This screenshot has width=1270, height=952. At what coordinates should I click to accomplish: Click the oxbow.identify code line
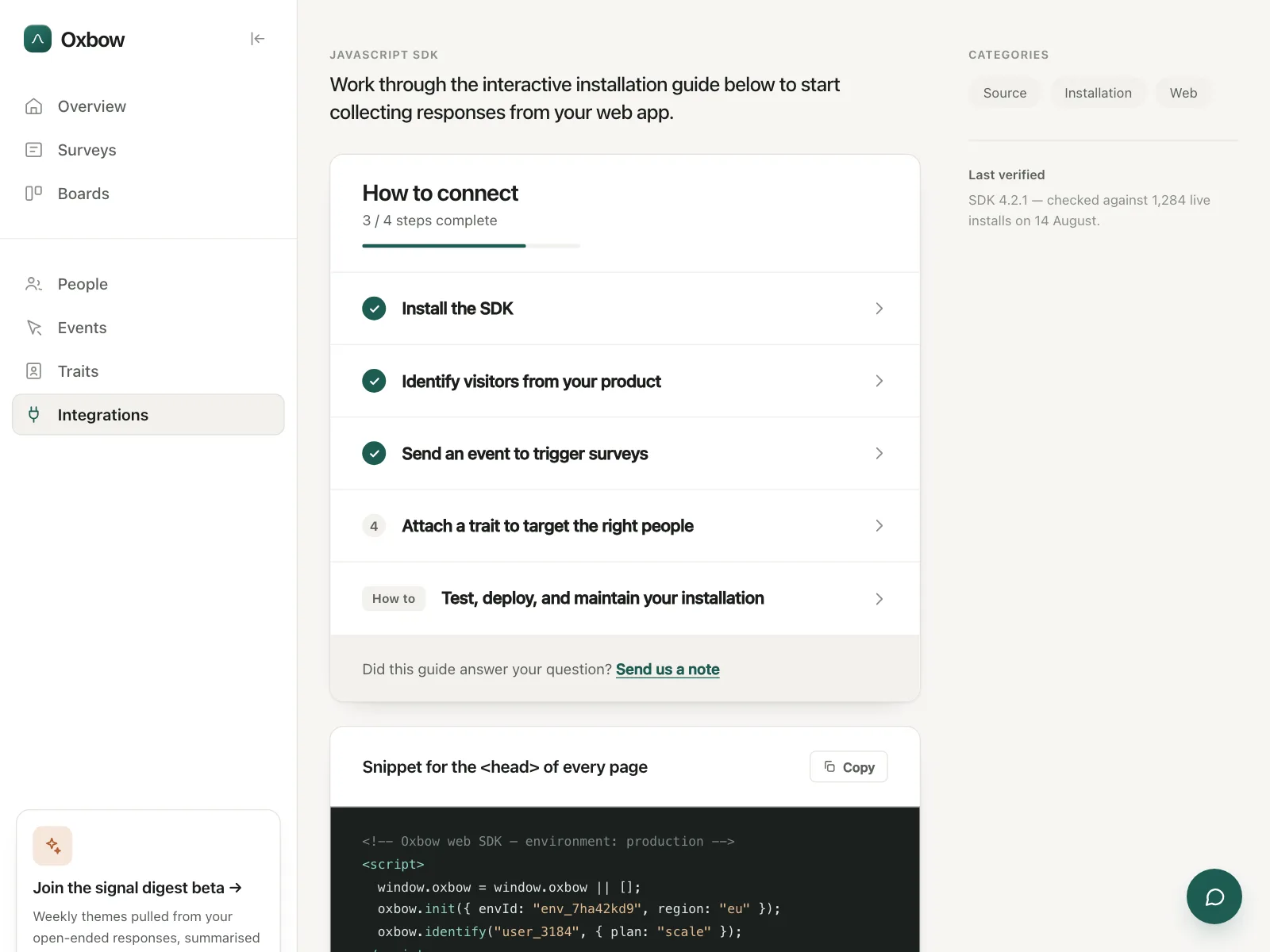click(560, 931)
